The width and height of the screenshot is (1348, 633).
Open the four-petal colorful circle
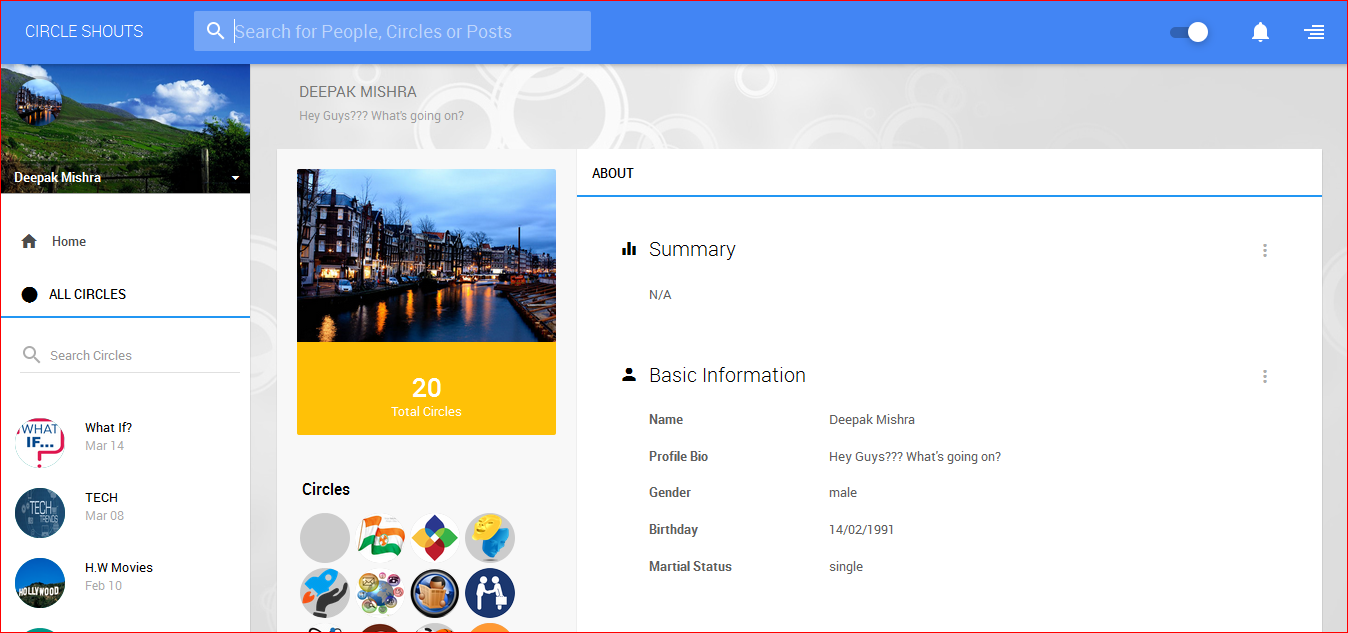435,538
